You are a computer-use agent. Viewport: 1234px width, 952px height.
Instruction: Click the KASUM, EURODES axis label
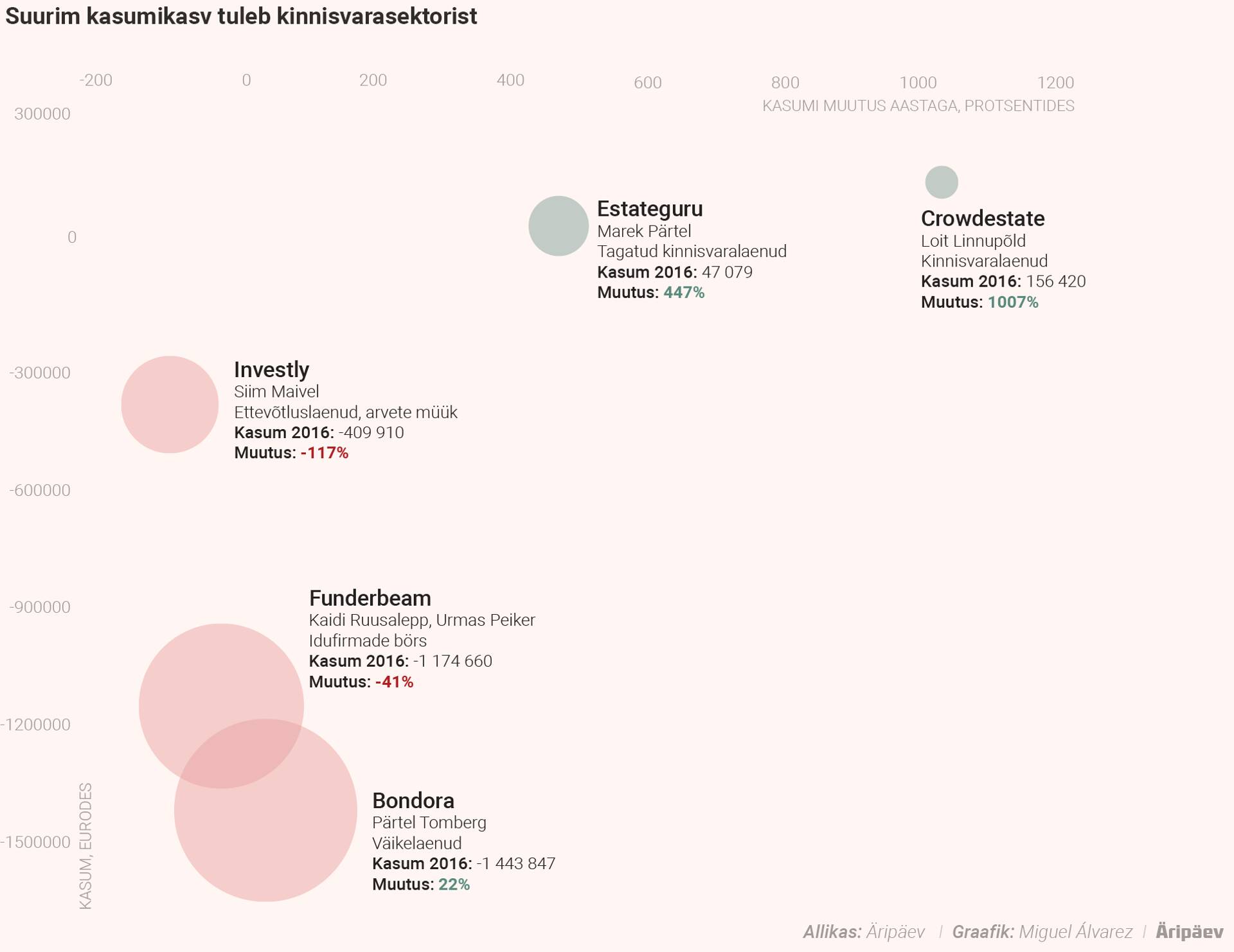pos(85,845)
